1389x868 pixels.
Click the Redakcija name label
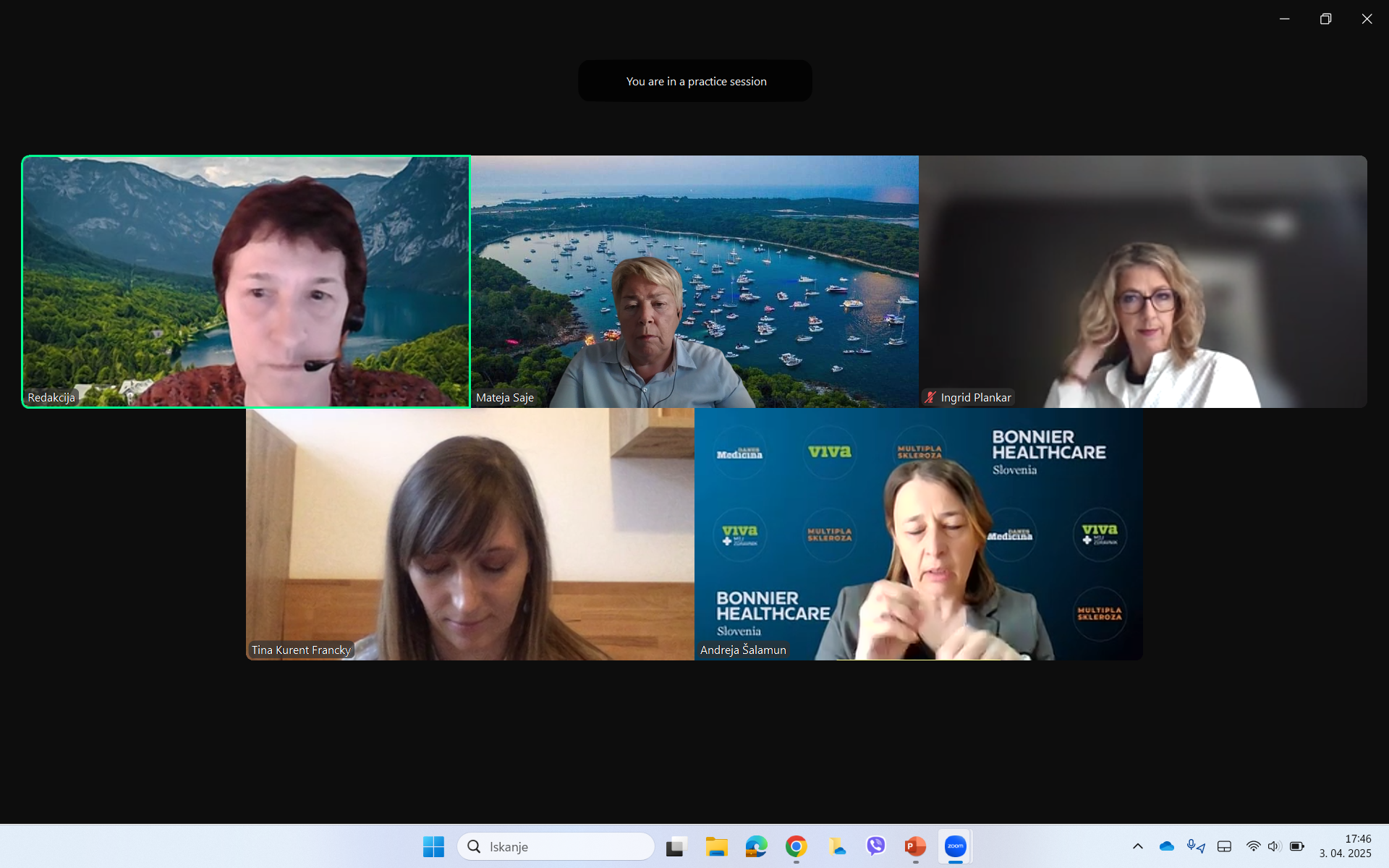pos(51,397)
